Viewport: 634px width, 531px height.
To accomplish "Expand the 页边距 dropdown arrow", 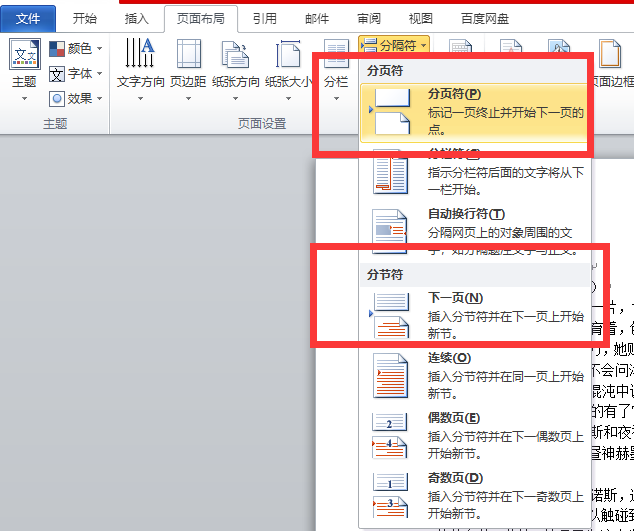I will point(188,98).
